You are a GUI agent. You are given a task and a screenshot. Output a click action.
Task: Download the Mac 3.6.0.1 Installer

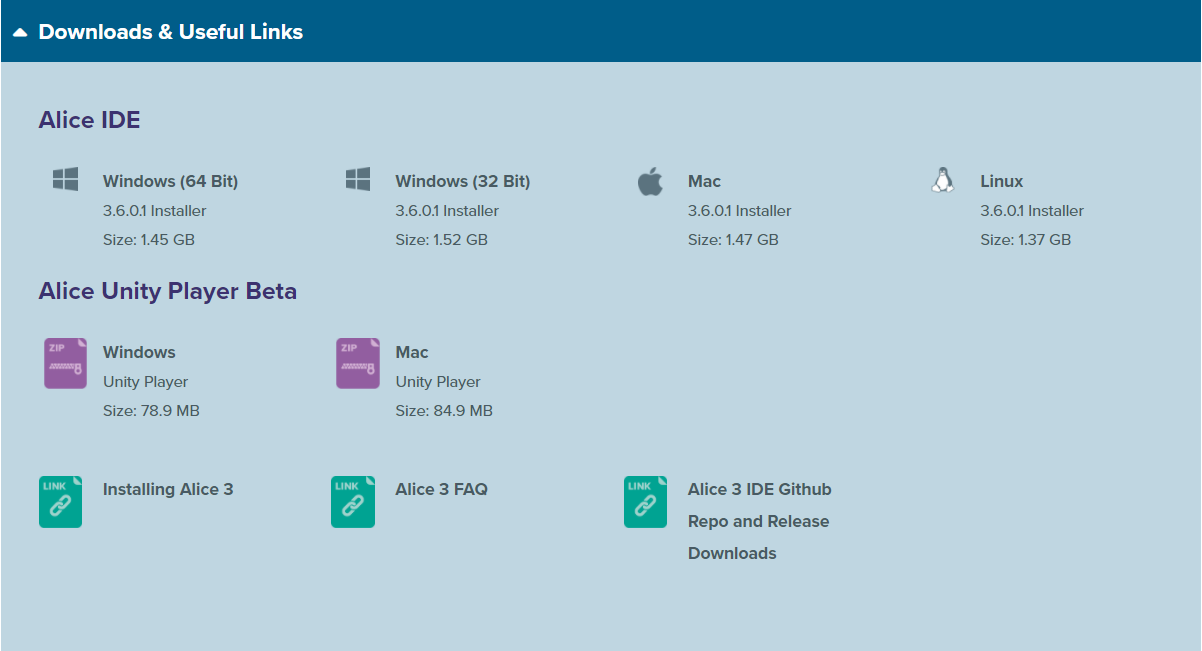click(704, 181)
